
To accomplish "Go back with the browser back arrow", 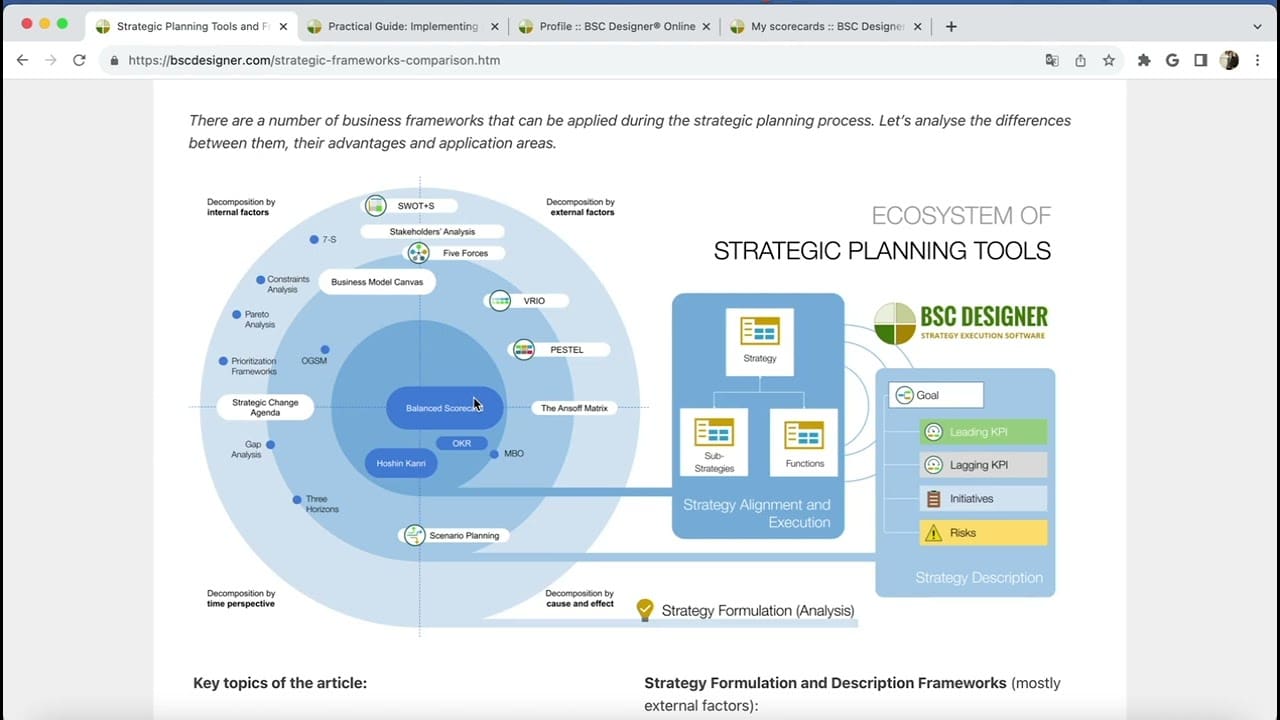I will [x=22, y=60].
